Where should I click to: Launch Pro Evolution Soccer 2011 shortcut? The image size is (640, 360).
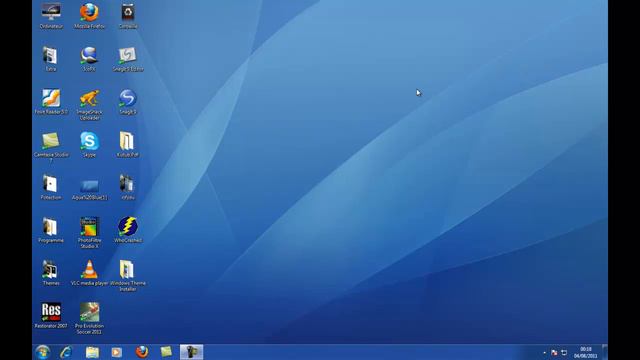[x=89, y=318]
